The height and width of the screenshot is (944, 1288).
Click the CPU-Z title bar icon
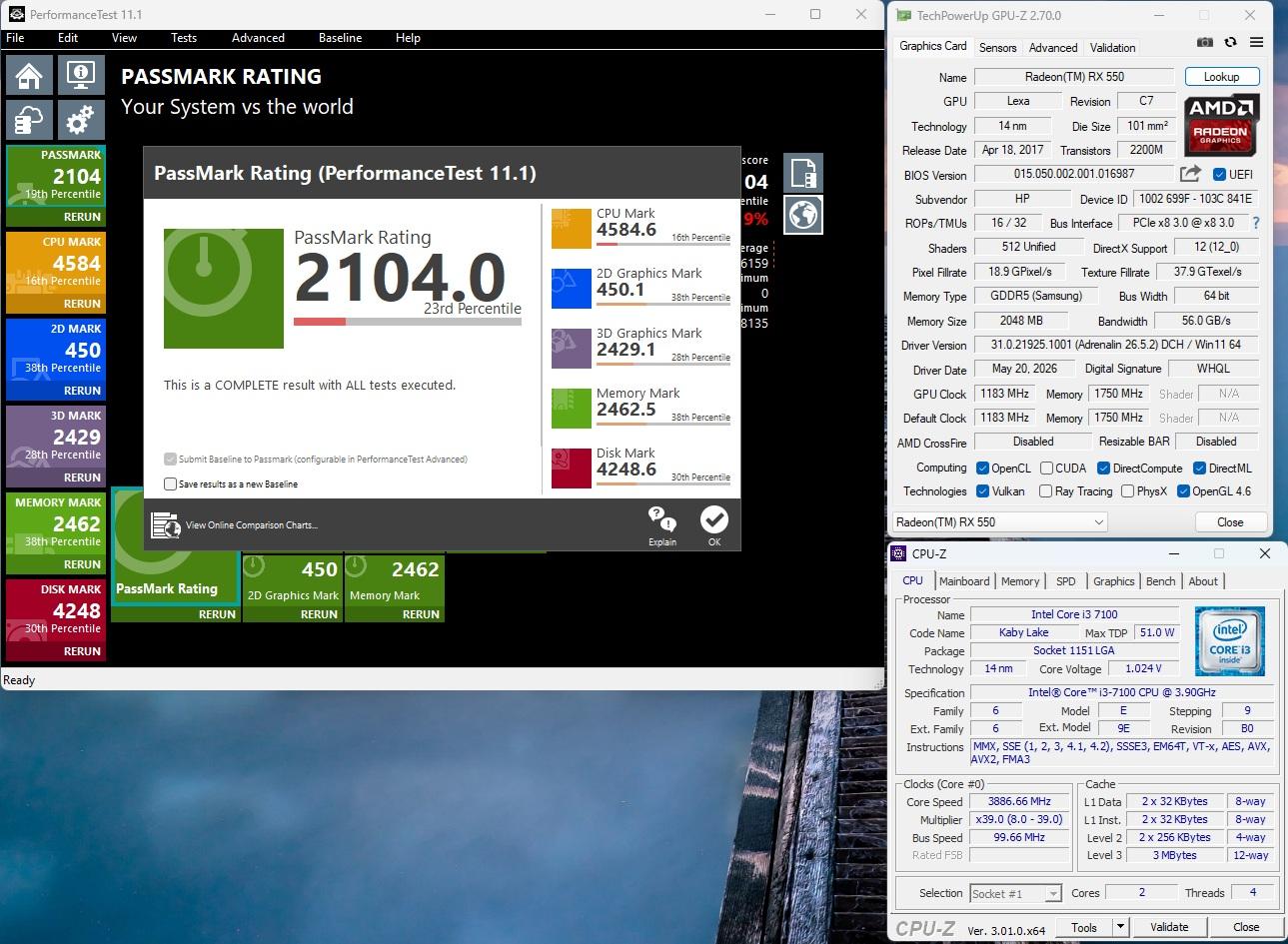898,553
